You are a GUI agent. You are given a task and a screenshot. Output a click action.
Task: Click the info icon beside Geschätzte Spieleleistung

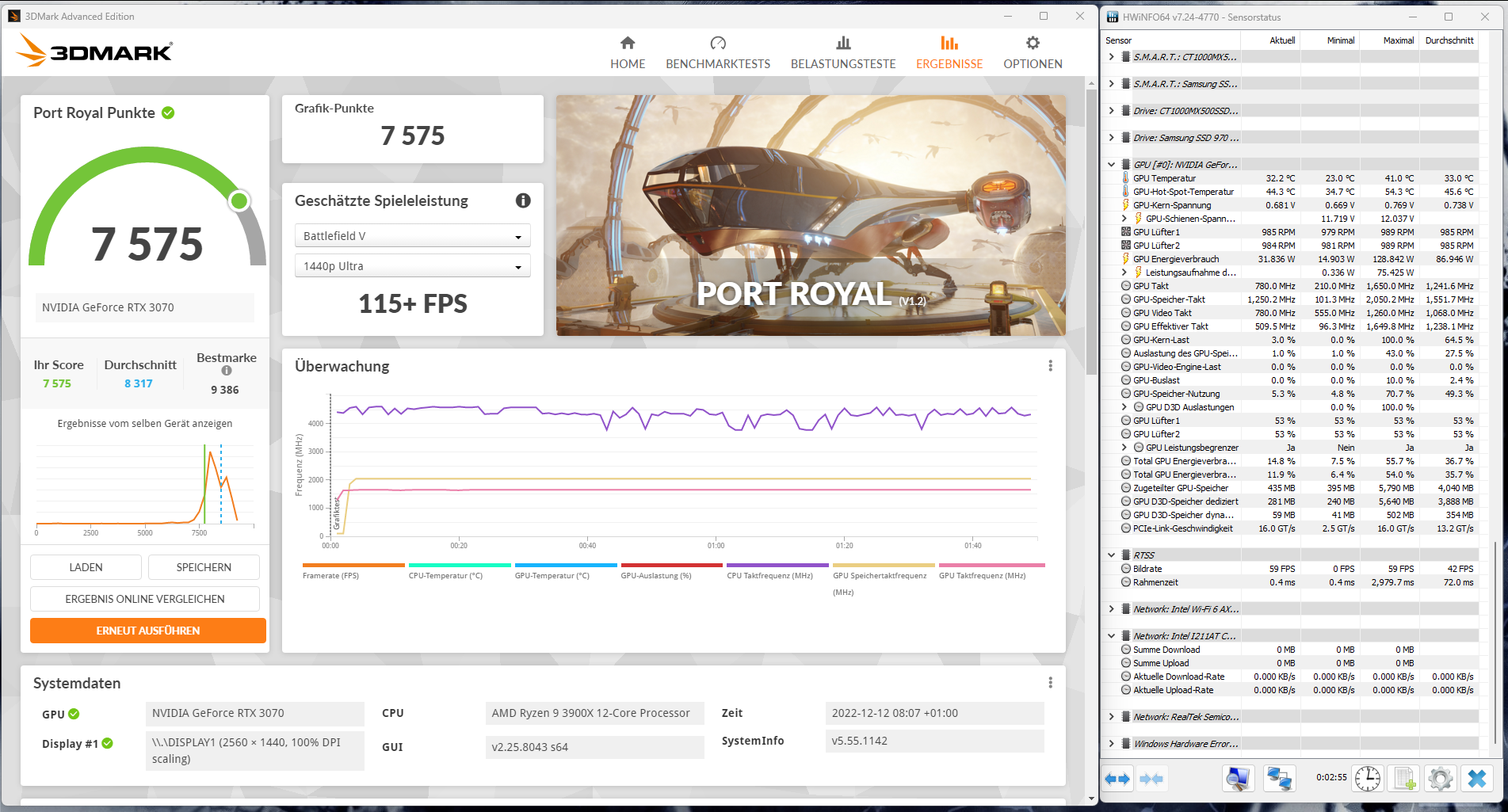(523, 200)
